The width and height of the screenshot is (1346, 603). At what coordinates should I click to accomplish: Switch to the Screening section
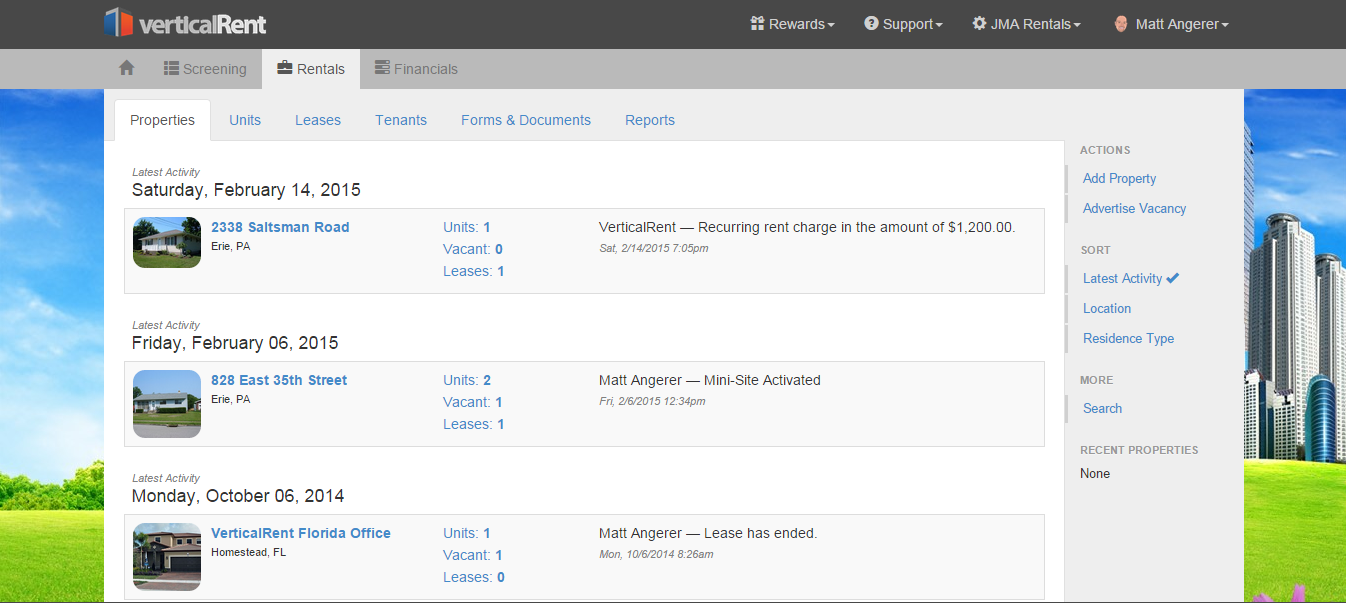205,69
